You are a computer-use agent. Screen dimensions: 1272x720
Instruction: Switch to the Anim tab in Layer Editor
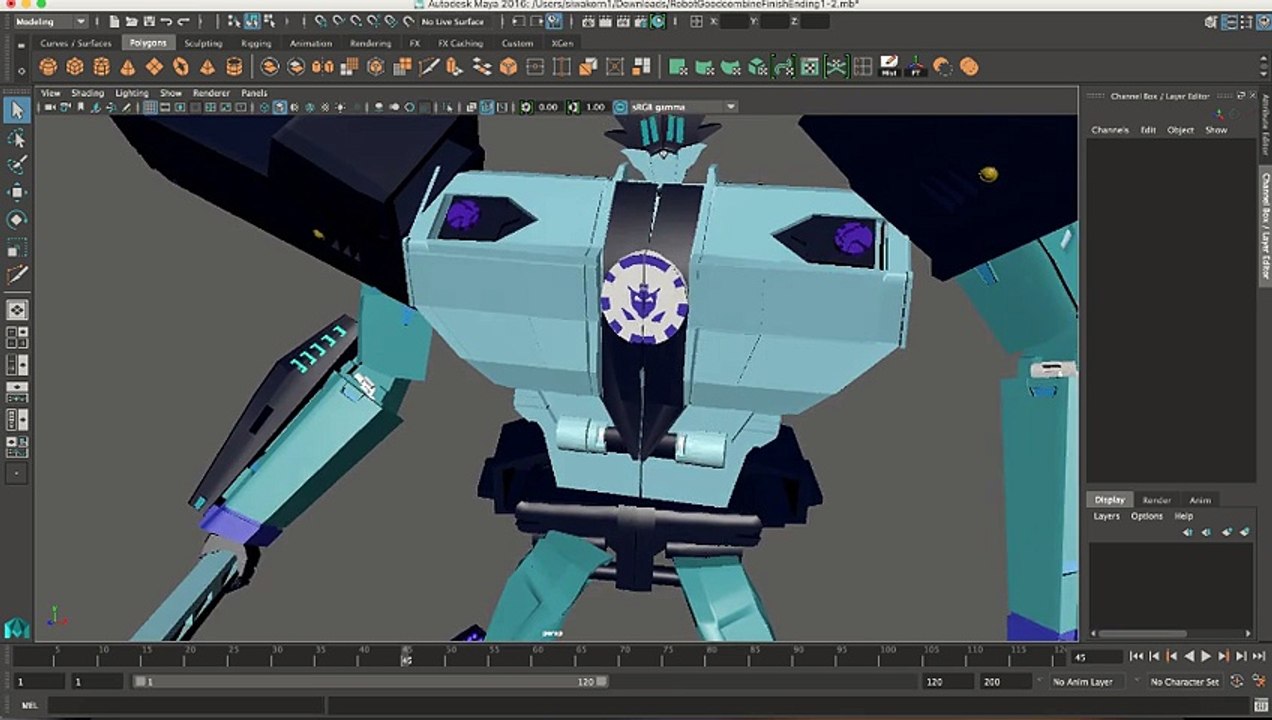click(x=1200, y=500)
